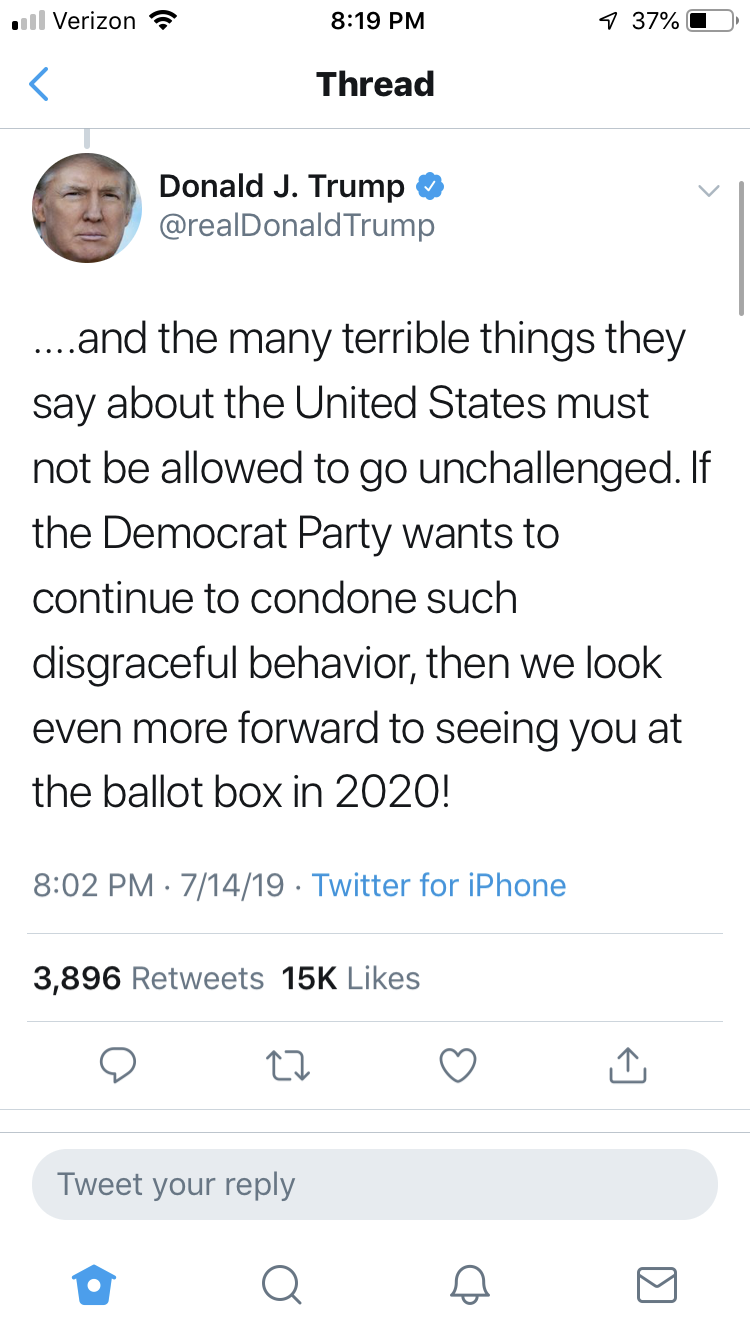Open the tweet author's profile picture

pos(87,208)
